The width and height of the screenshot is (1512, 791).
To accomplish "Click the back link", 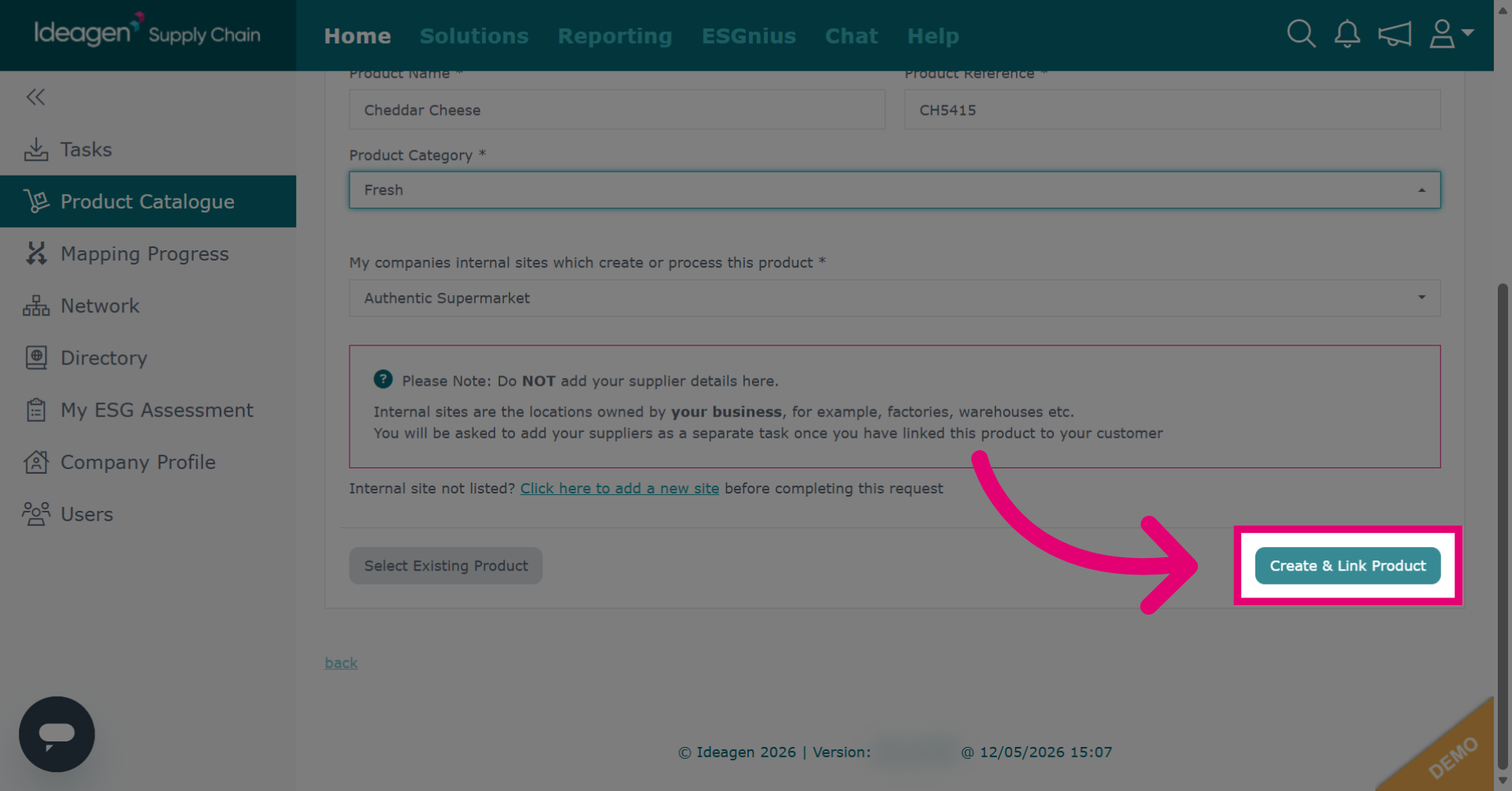I will coord(341,663).
